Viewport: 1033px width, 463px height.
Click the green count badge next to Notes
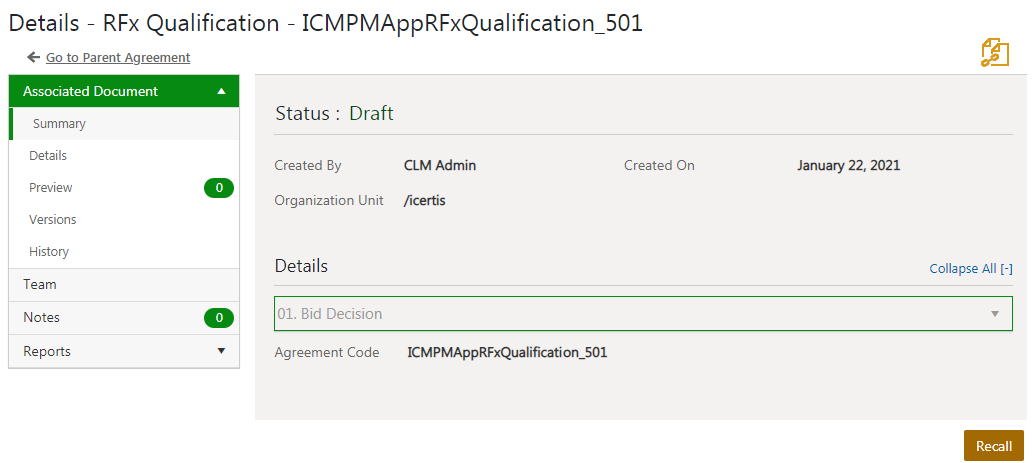pyautogui.click(x=218, y=318)
